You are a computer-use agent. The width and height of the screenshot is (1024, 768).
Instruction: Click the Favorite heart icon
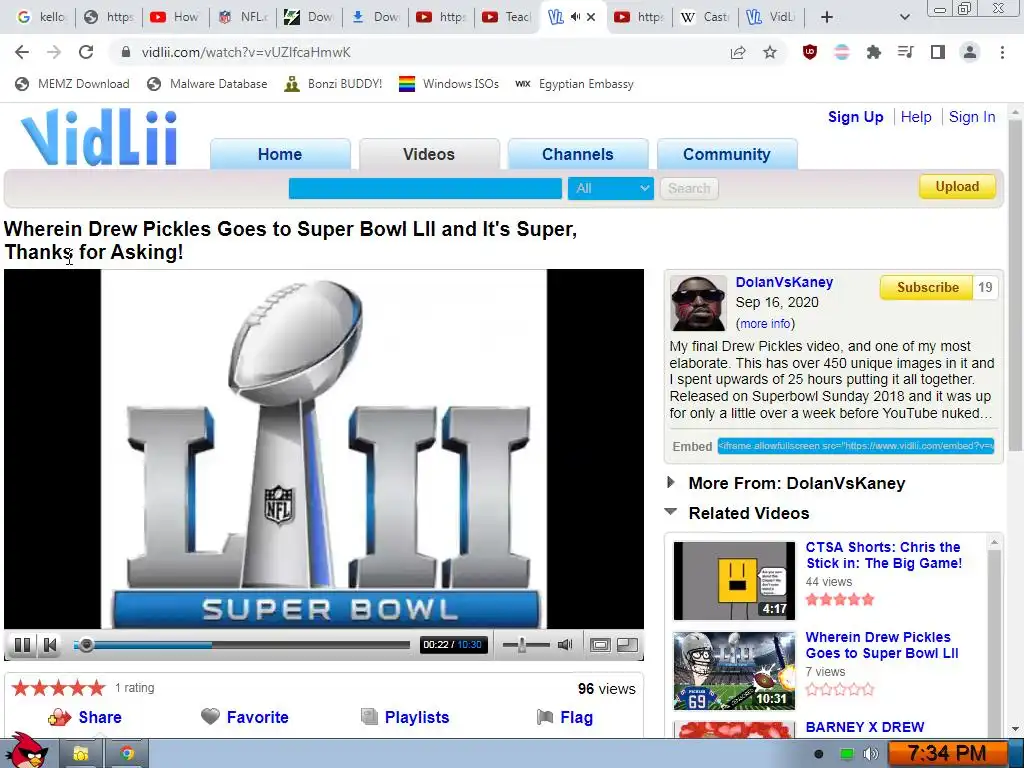210,716
